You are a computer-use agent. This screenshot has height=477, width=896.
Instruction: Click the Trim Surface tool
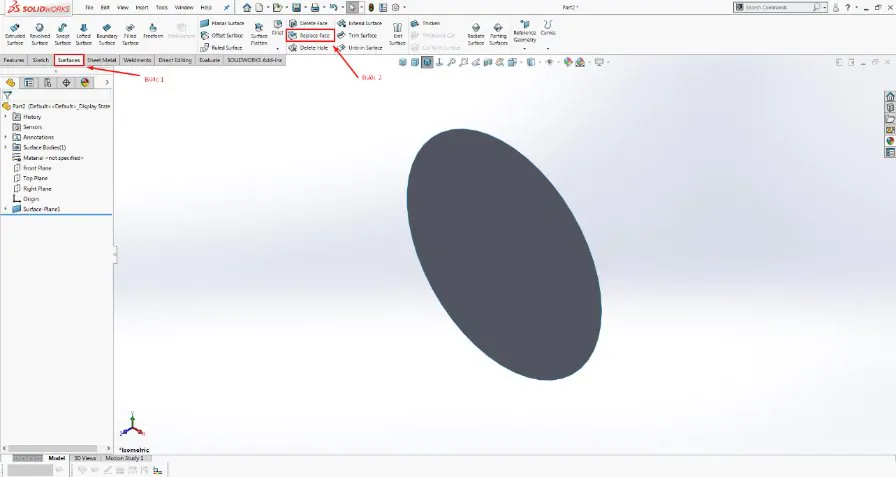[x=357, y=35]
